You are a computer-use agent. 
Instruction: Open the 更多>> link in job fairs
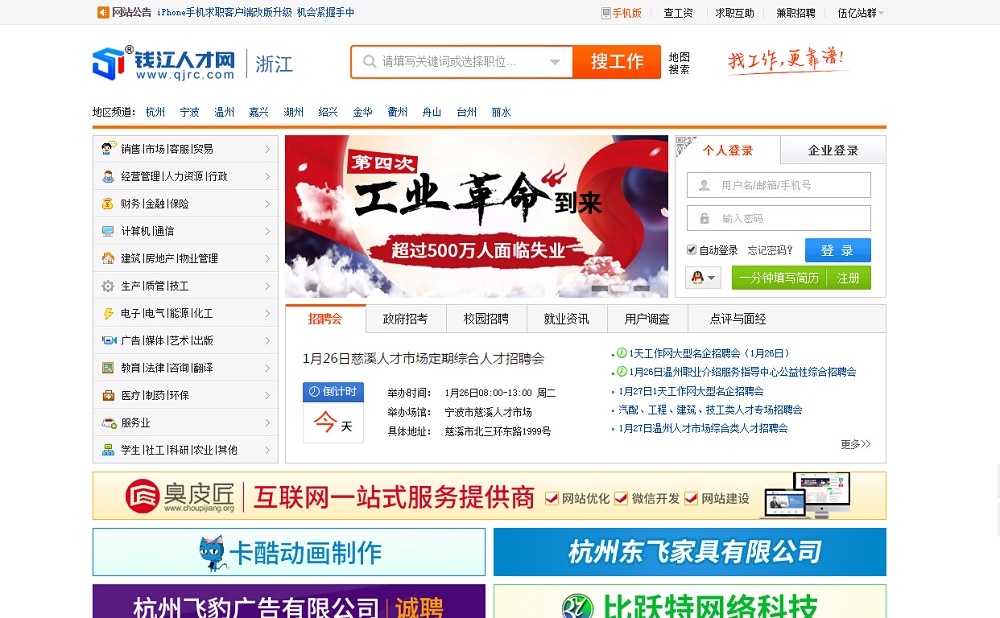[x=855, y=444]
